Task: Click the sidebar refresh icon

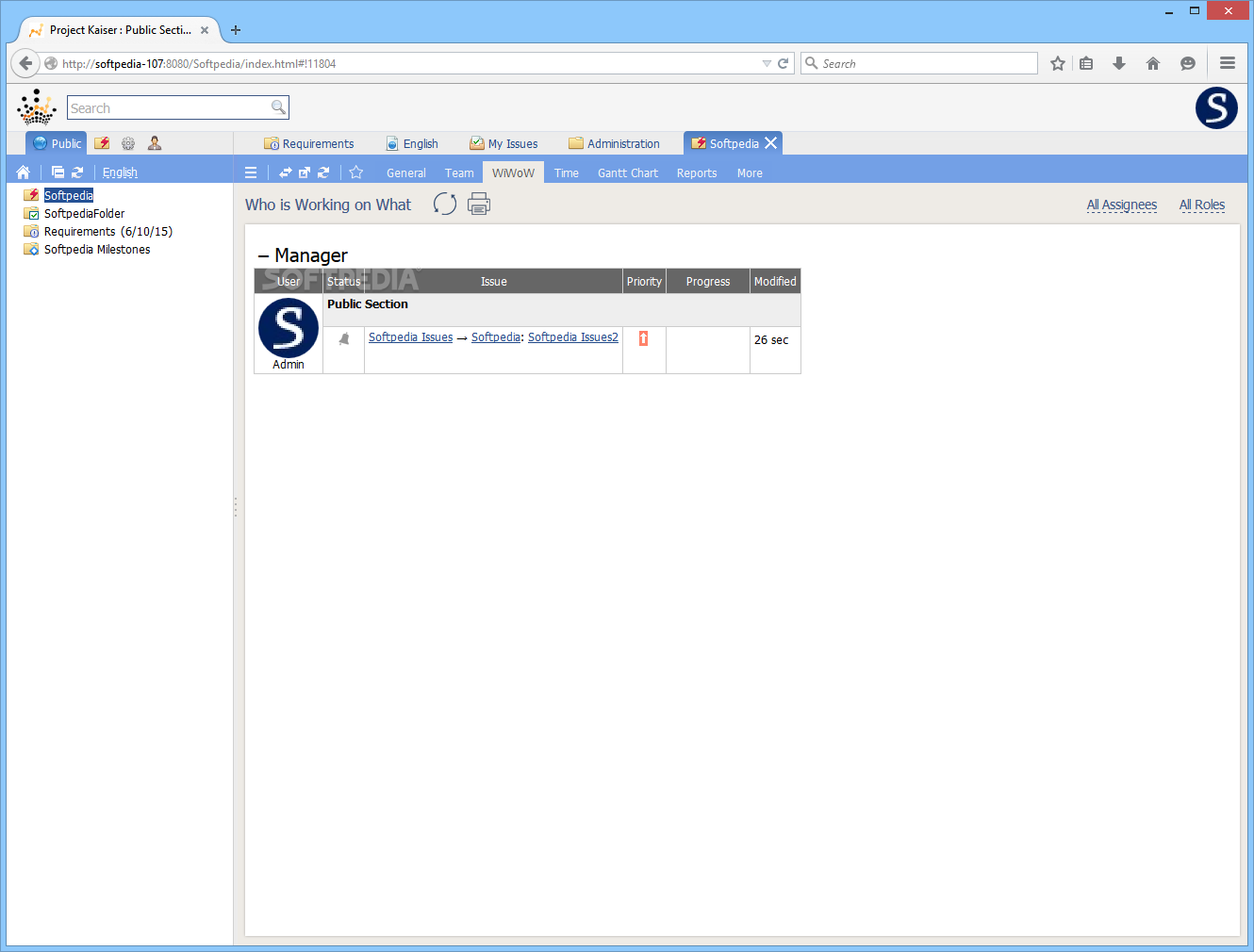Action: tap(77, 172)
